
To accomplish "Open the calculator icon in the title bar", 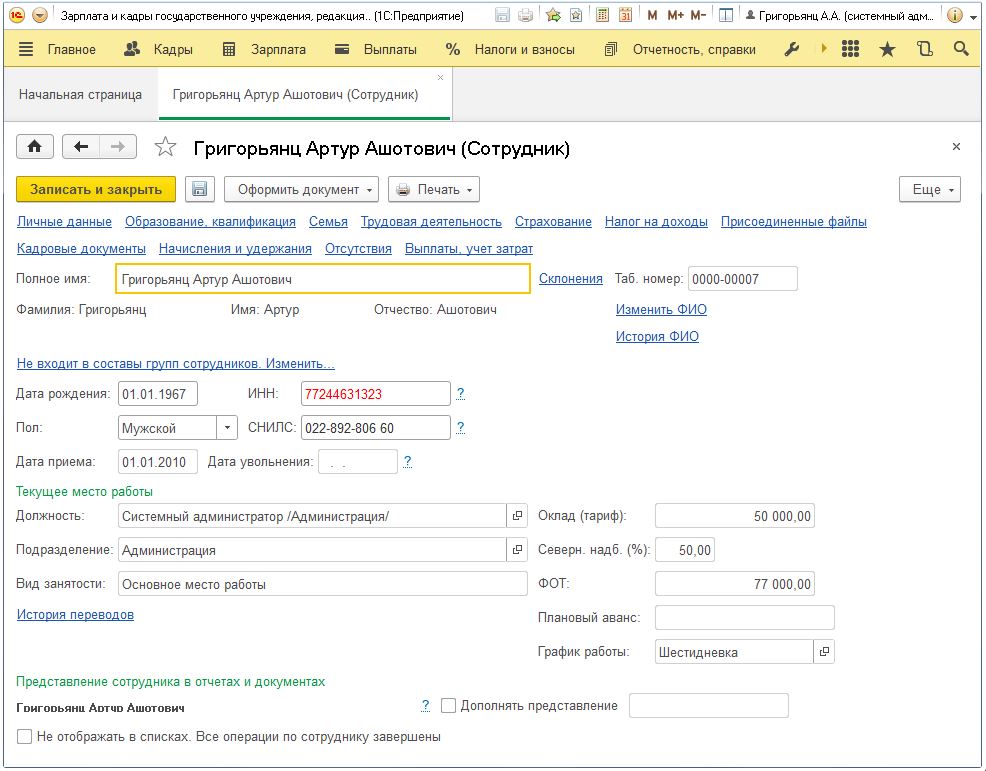I will click(x=600, y=16).
